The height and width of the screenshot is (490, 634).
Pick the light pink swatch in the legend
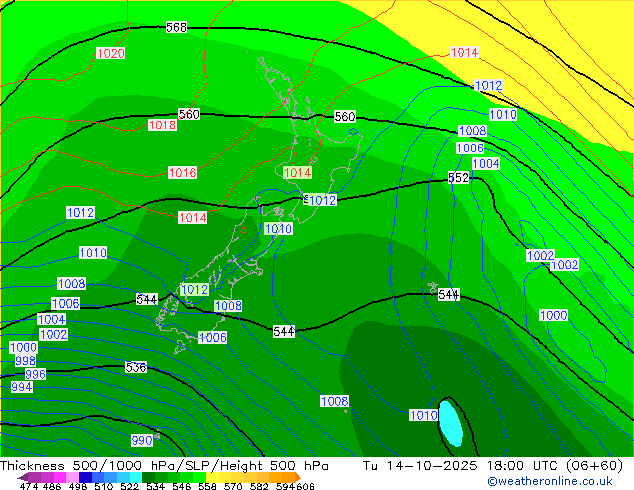72,477
